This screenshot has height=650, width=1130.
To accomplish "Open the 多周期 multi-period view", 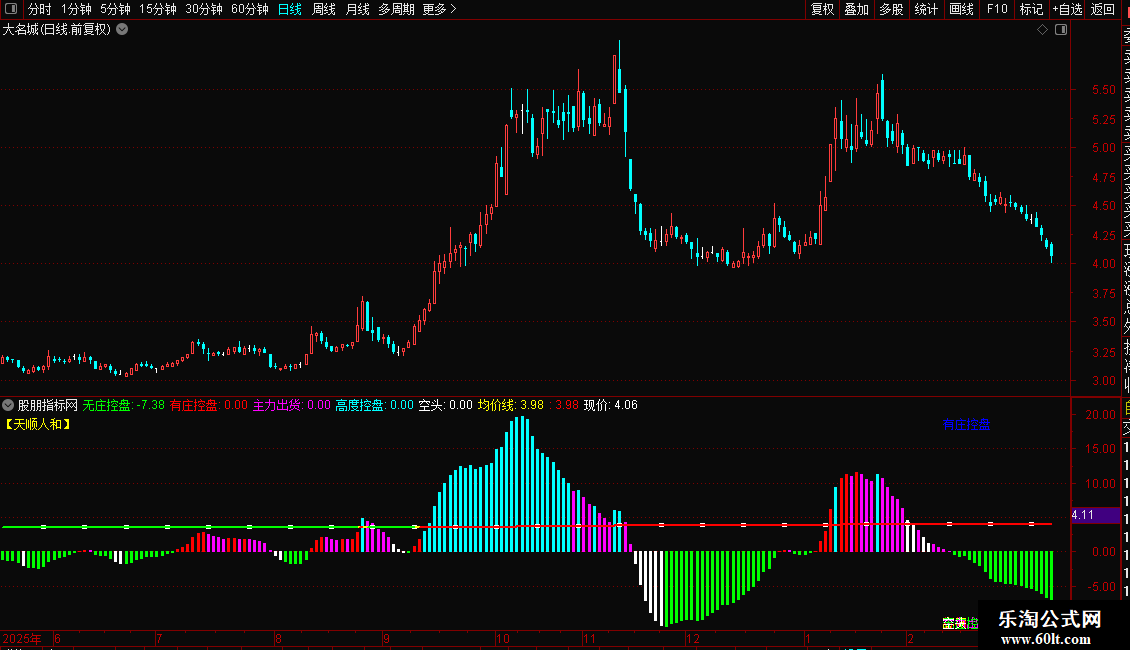I will click(396, 9).
